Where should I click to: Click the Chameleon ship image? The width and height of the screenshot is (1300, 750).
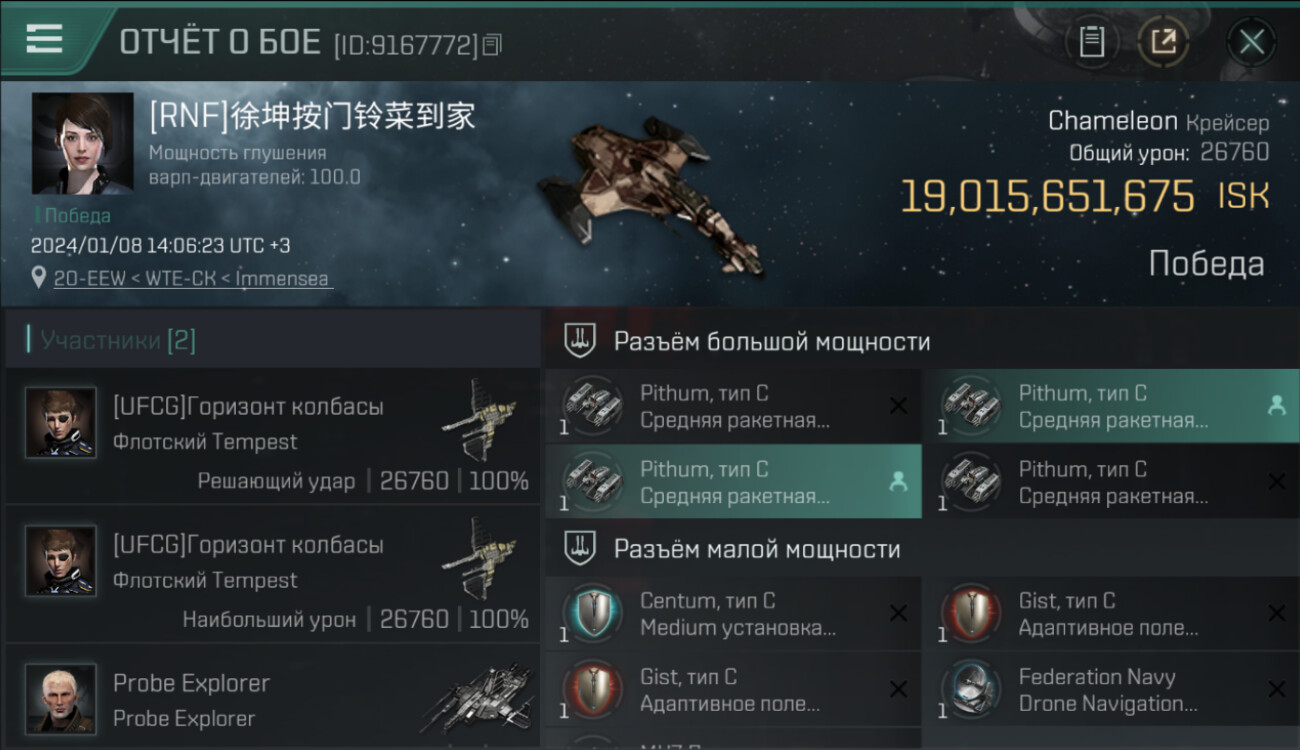648,195
